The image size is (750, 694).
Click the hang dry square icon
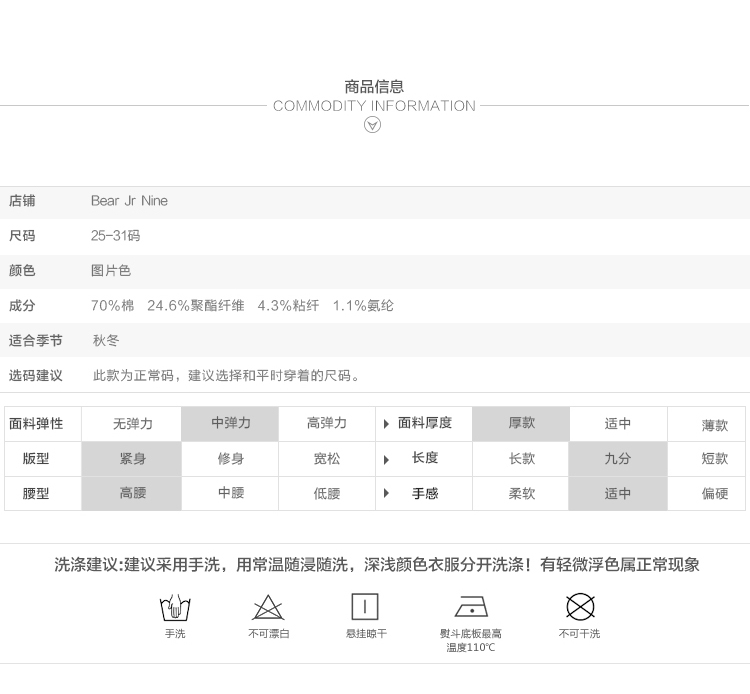(x=365, y=606)
